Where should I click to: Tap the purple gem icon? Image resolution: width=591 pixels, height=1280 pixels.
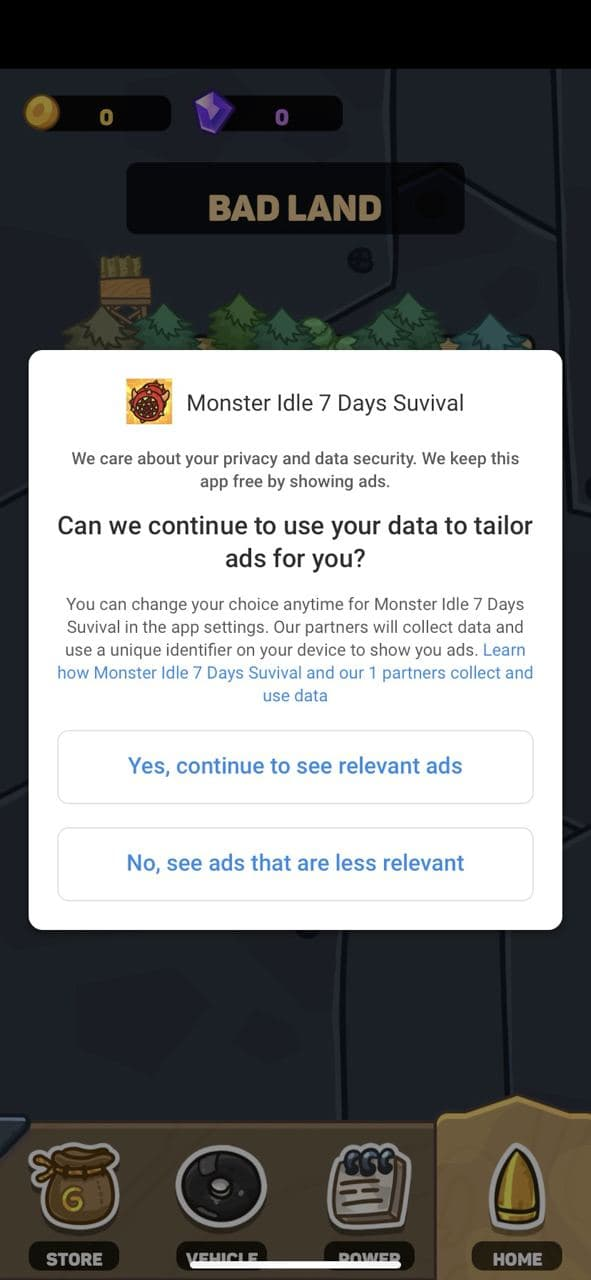214,114
